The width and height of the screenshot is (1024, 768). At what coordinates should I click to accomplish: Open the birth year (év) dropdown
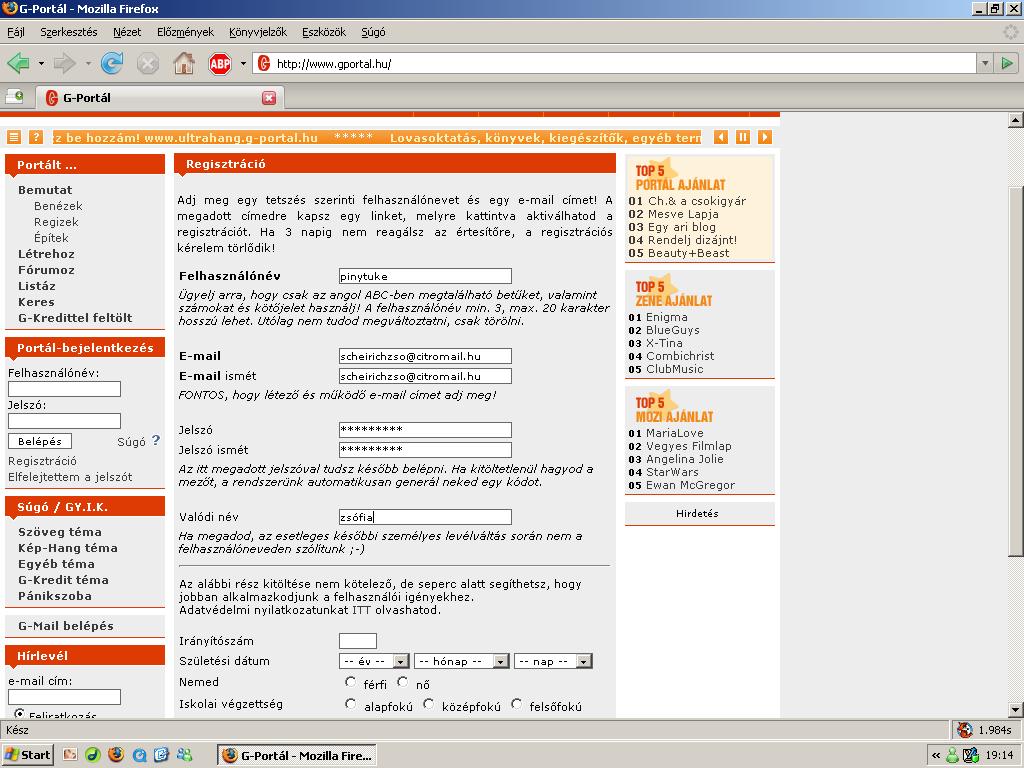pyautogui.click(x=374, y=661)
